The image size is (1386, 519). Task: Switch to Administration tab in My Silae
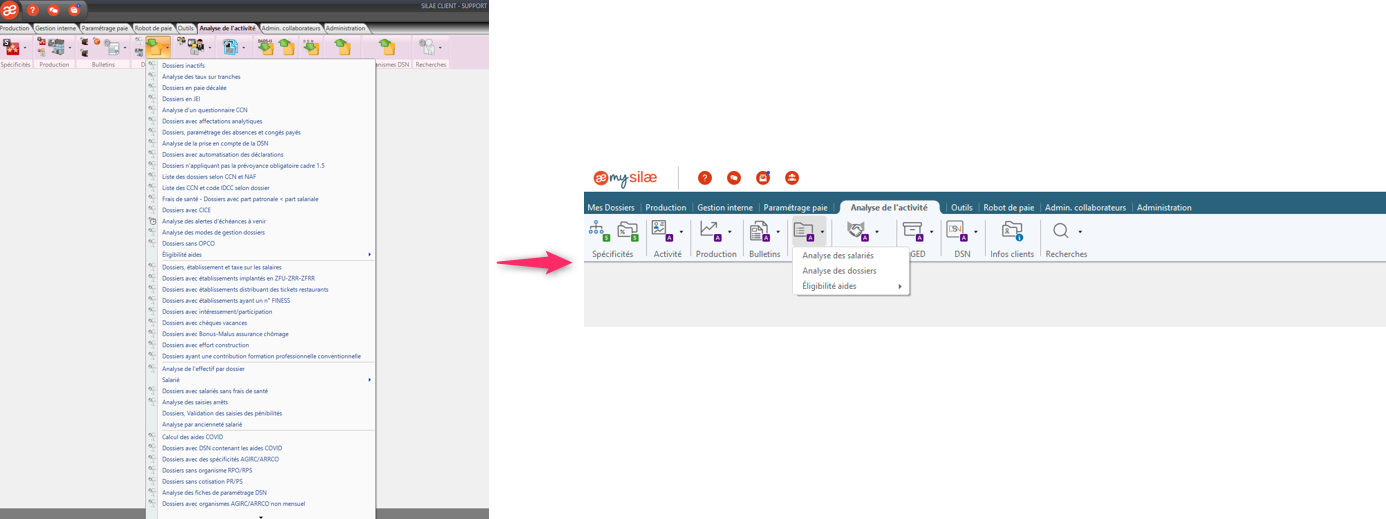[1164, 207]
